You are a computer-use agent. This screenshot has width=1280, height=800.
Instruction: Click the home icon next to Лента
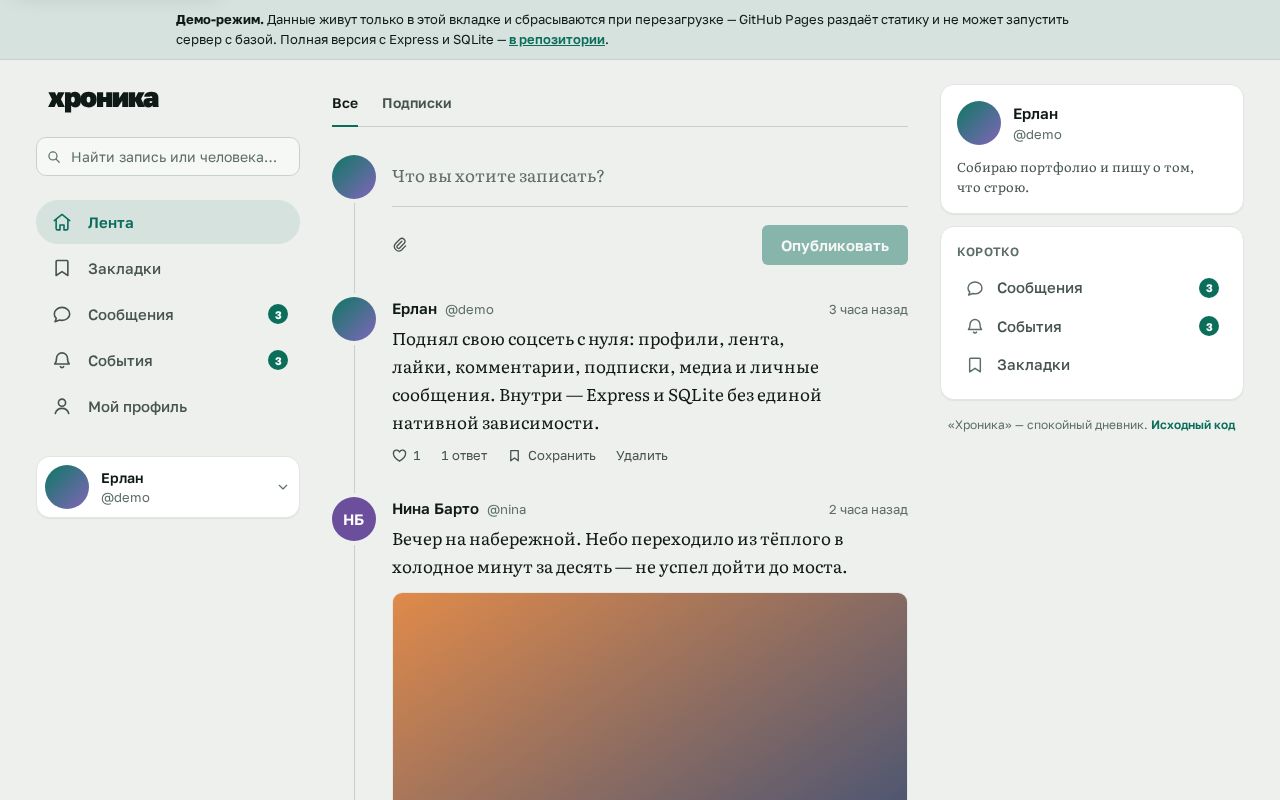(x=62, y=222)
